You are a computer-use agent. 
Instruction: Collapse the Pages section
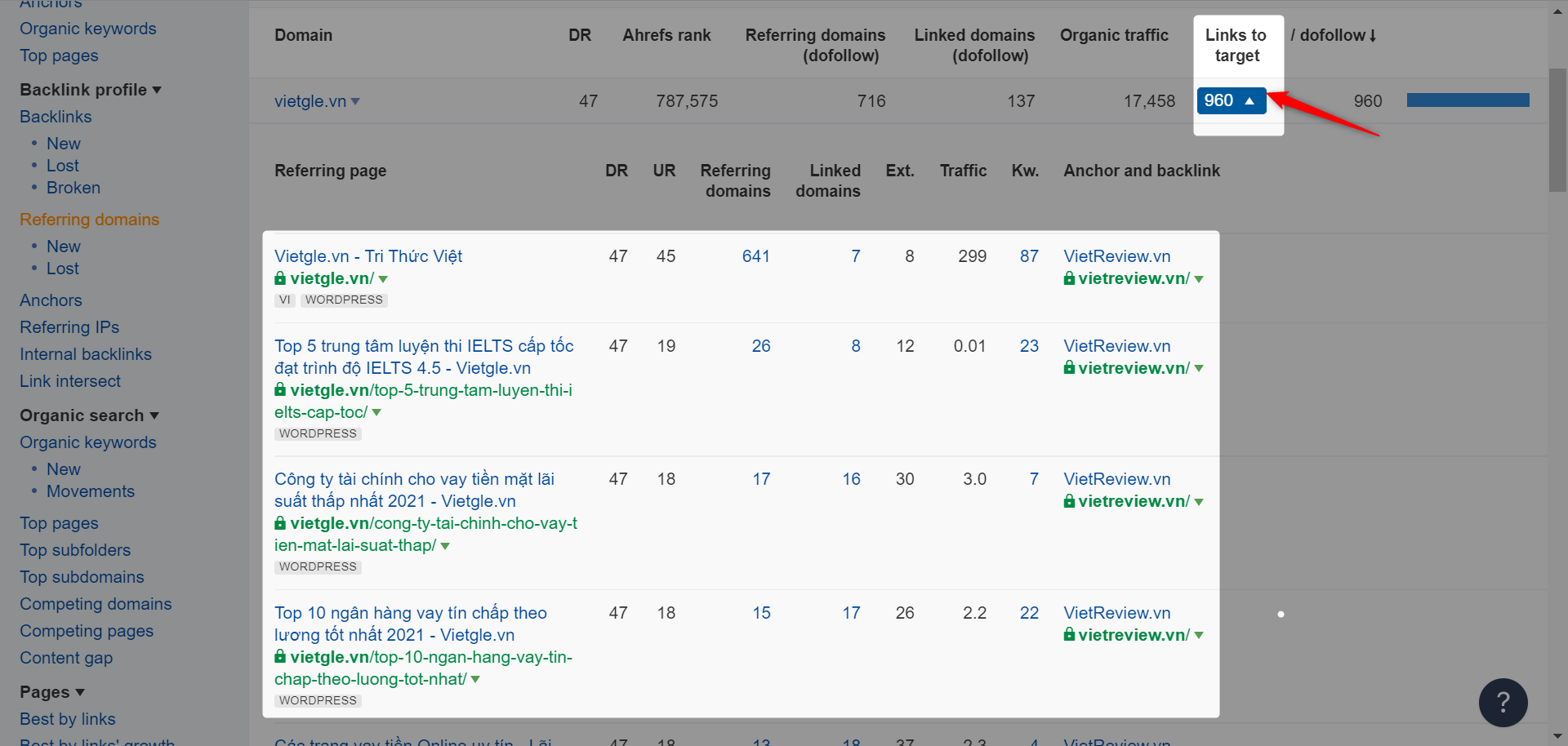pos(52,692)
